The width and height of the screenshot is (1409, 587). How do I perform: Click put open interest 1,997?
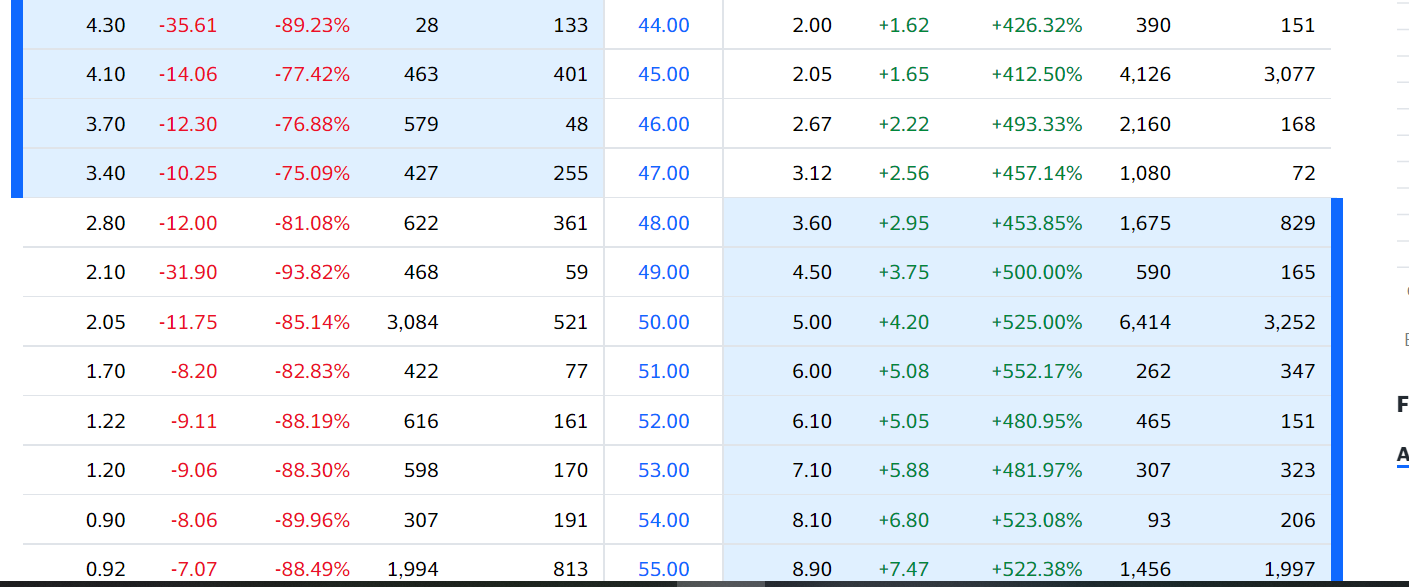[1290, 569]
